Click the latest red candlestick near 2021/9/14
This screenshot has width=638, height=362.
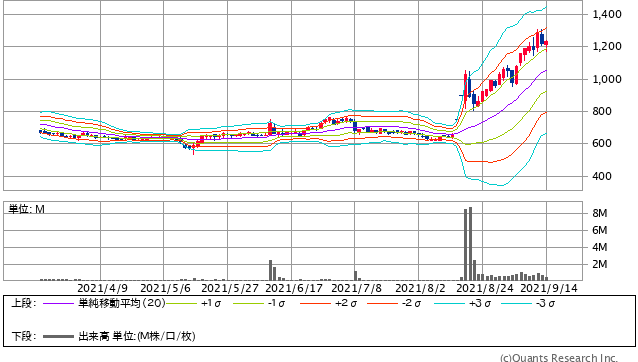pyautogui.click(x=546, y=44)
